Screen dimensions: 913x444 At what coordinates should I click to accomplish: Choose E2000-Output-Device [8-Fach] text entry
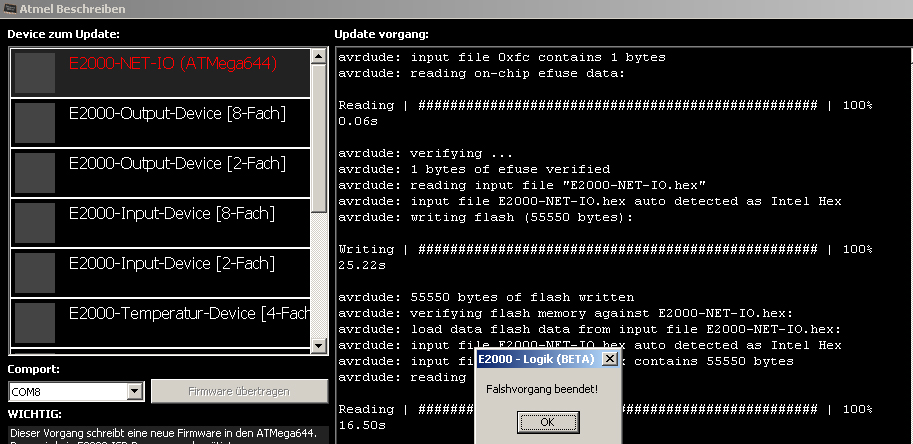tap(177, 113)
